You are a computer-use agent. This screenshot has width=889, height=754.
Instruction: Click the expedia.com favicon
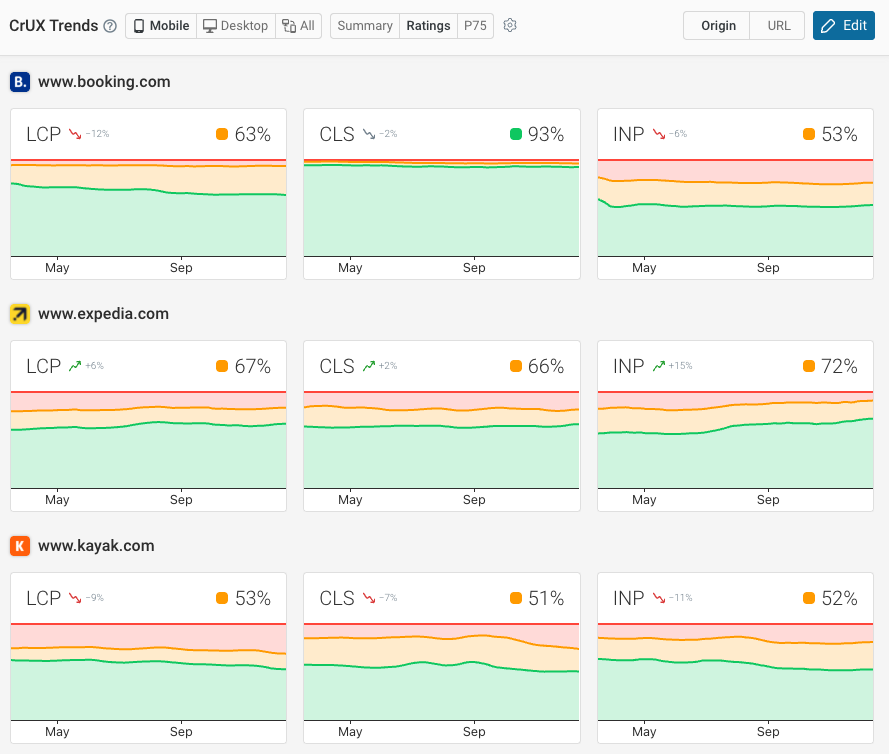click(20, 313)
